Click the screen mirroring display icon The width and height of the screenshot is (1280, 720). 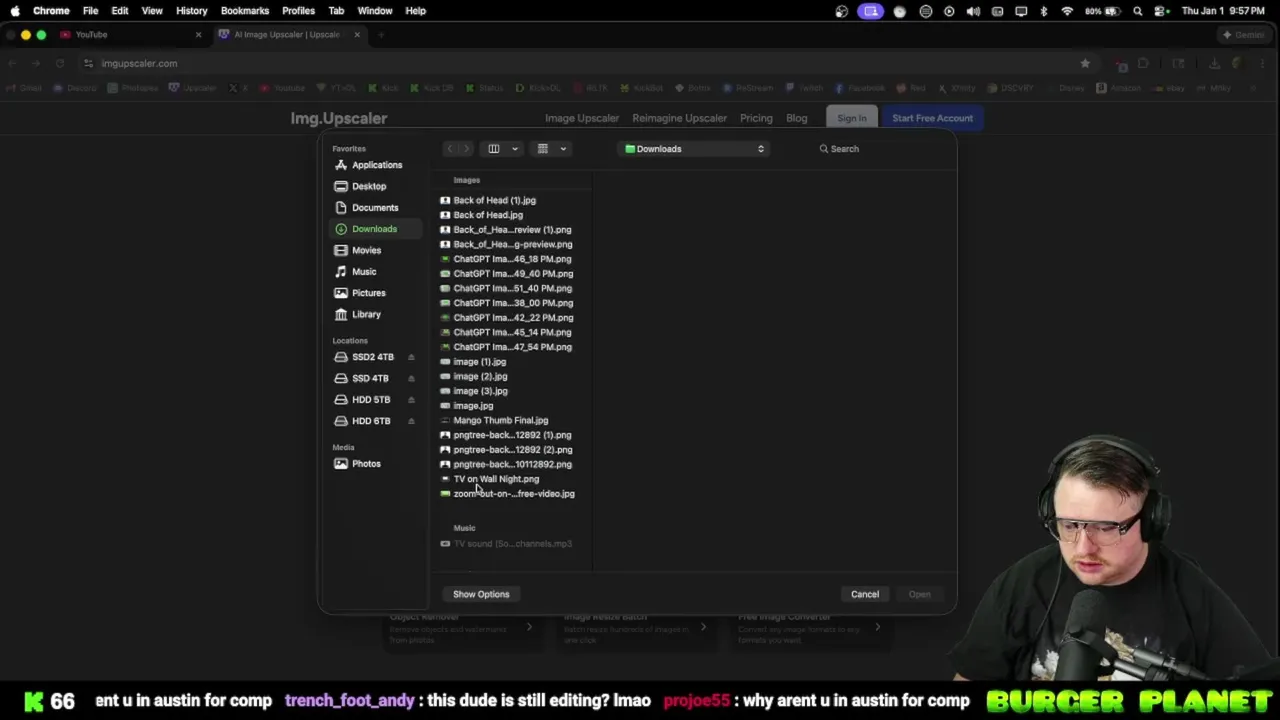[1021, 11]
